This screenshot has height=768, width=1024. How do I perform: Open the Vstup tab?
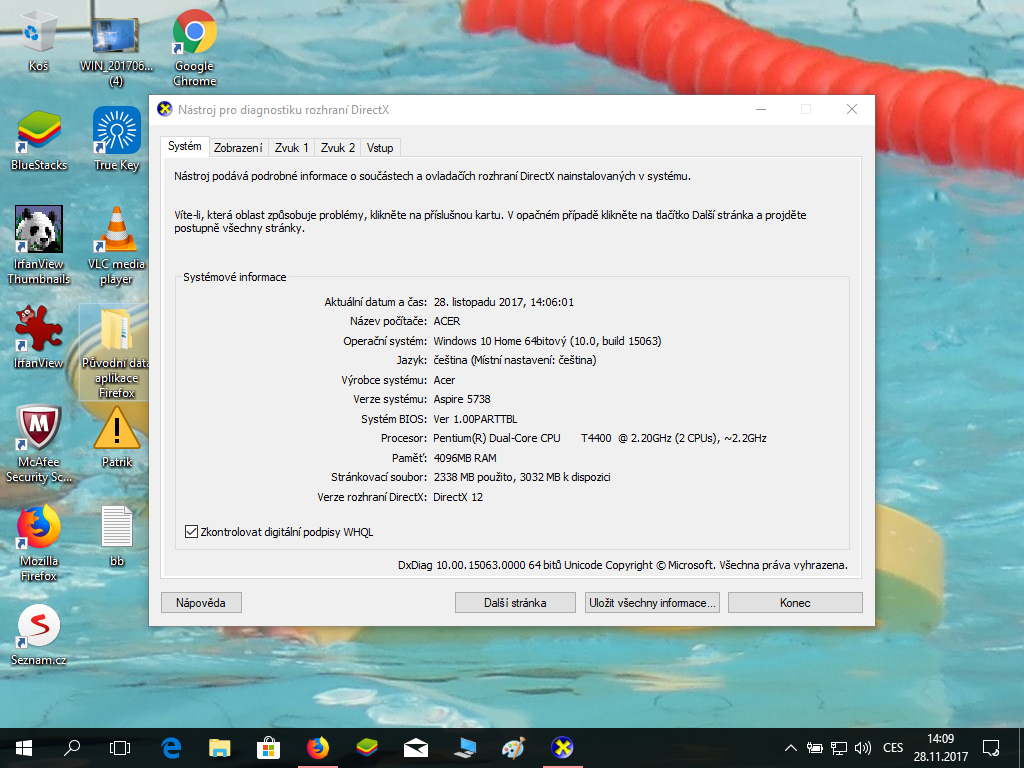point(380,148)
